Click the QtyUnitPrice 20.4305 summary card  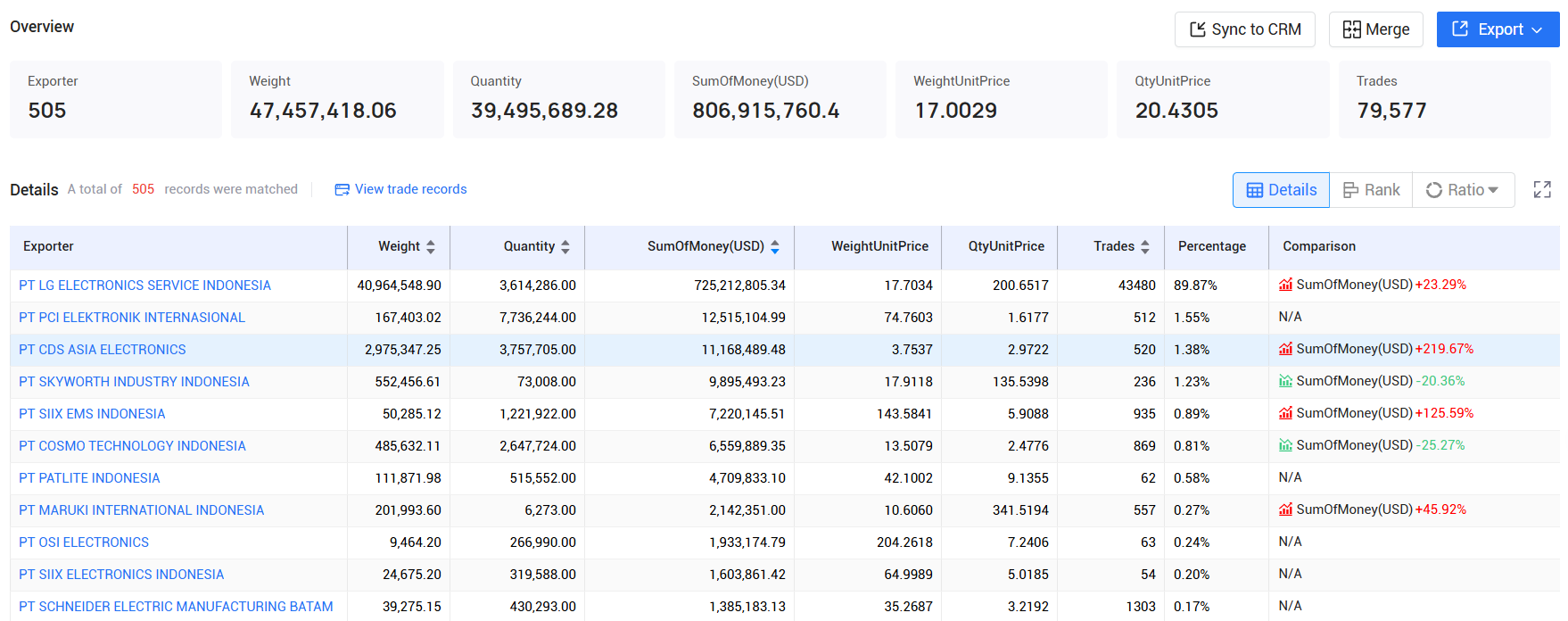click(1223, 99)
